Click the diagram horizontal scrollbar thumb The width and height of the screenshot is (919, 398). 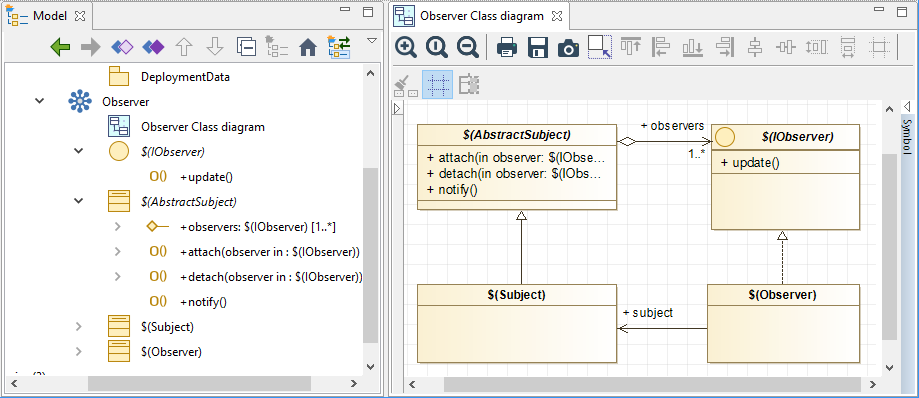tap(652, 385)
